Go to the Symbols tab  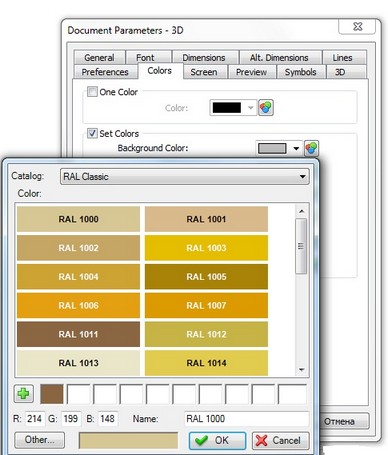pos(300,72)
